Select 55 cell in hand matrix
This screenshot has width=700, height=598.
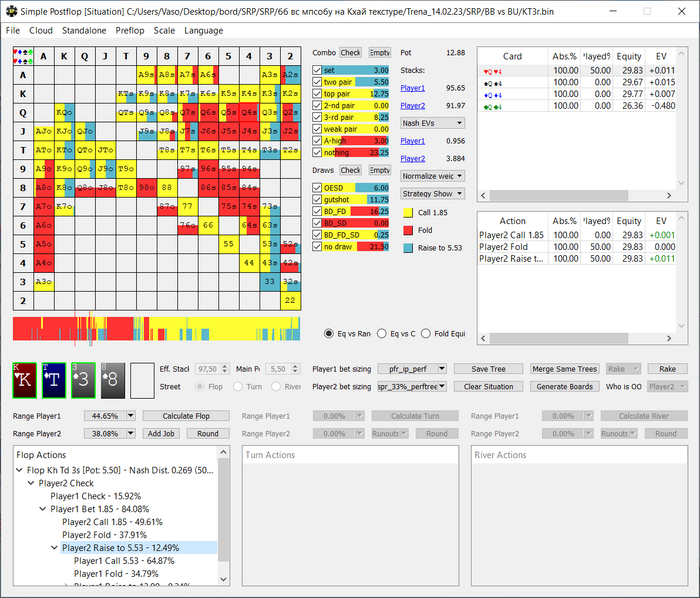click(x=229, y=244)
